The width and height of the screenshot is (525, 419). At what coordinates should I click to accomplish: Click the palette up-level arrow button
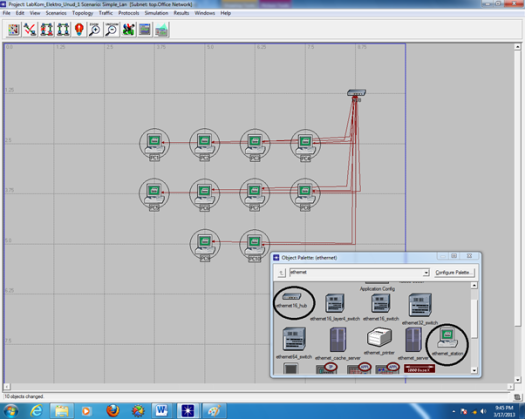tap(282, 273)
